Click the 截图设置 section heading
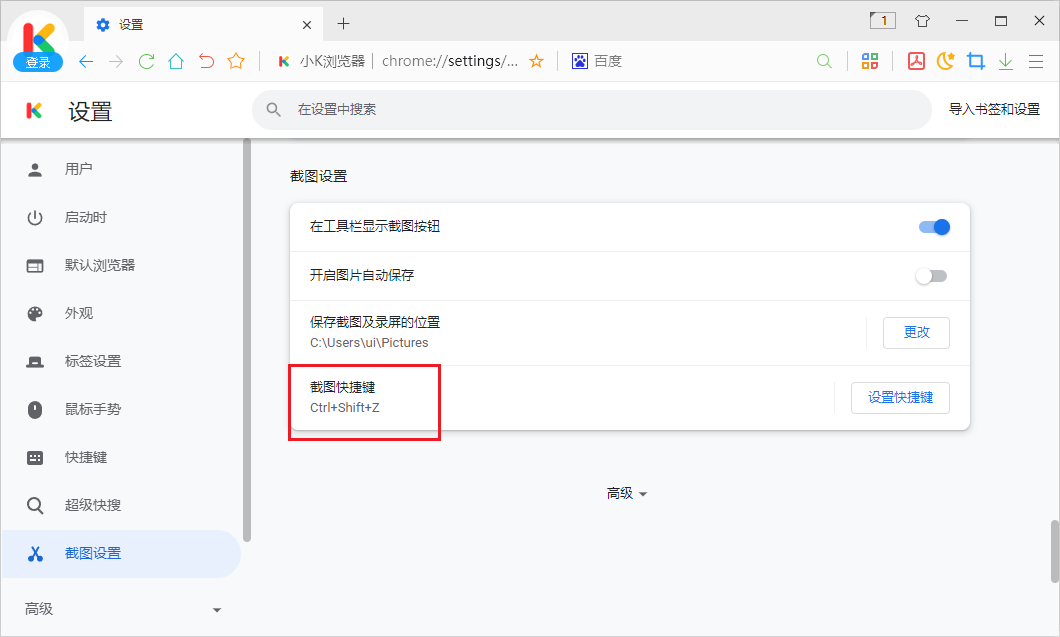The image size is (1060, 637). (x=318, y=176)
